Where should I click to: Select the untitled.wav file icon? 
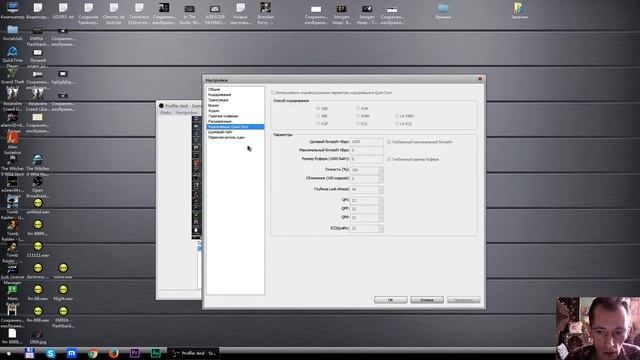38,206
